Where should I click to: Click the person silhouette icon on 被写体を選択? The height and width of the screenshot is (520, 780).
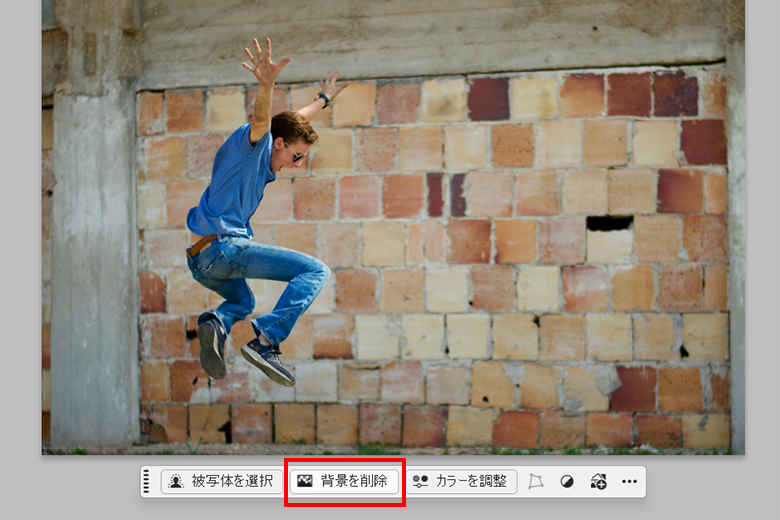[175, 481]
